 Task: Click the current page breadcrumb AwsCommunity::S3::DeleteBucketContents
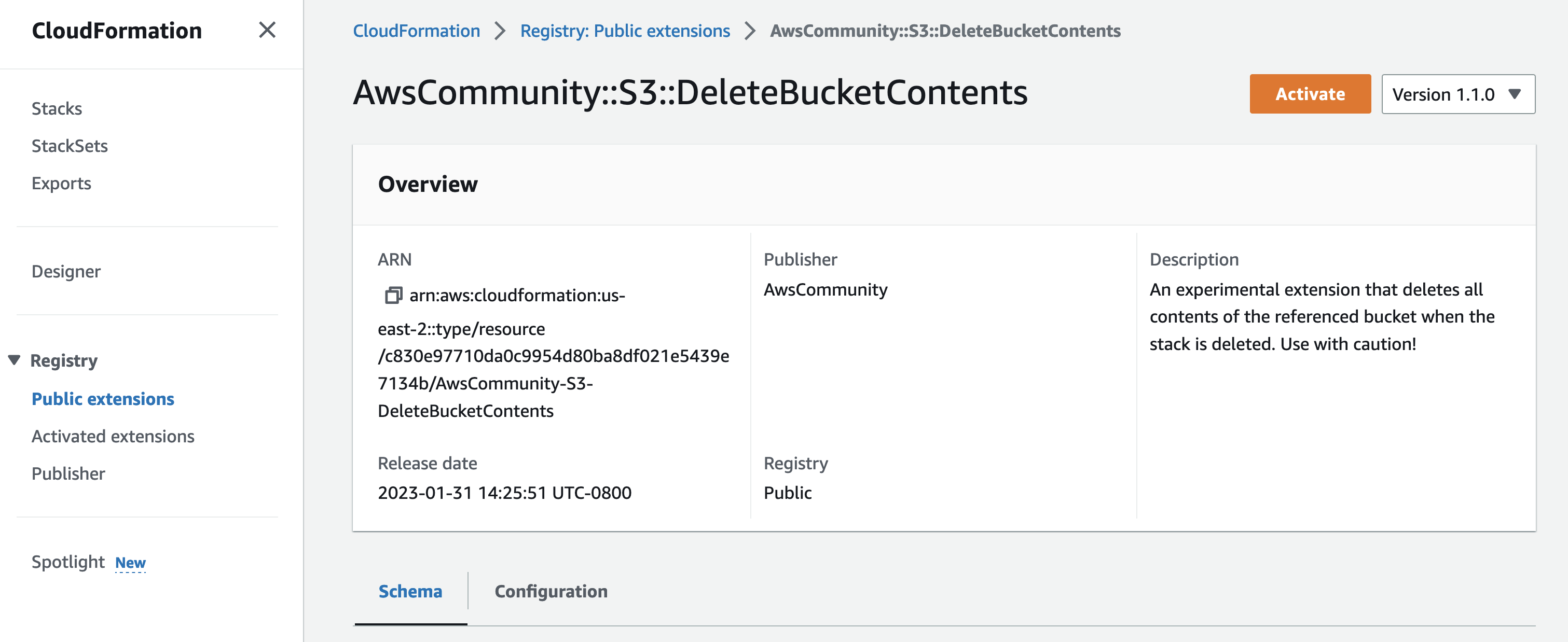point(945,31)
